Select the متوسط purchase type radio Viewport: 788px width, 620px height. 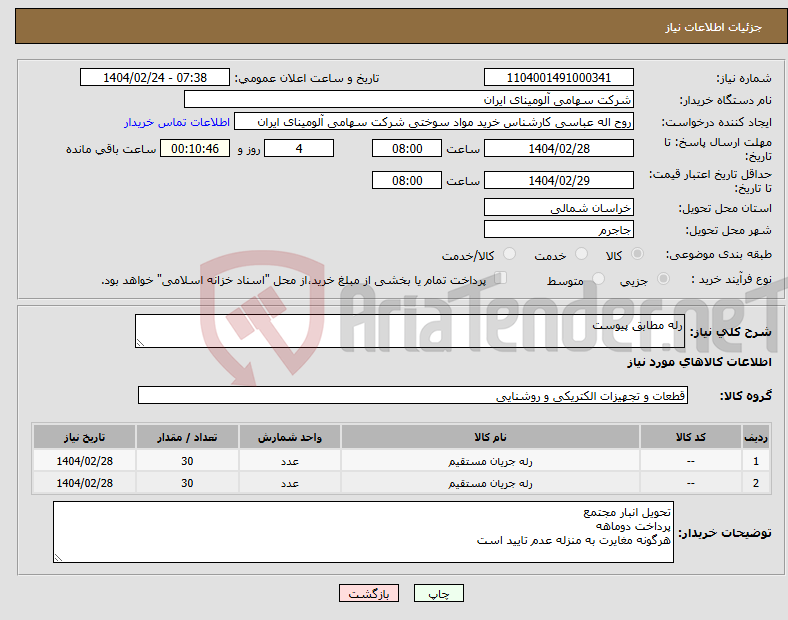pyautogui.click(x=598, y=278)
